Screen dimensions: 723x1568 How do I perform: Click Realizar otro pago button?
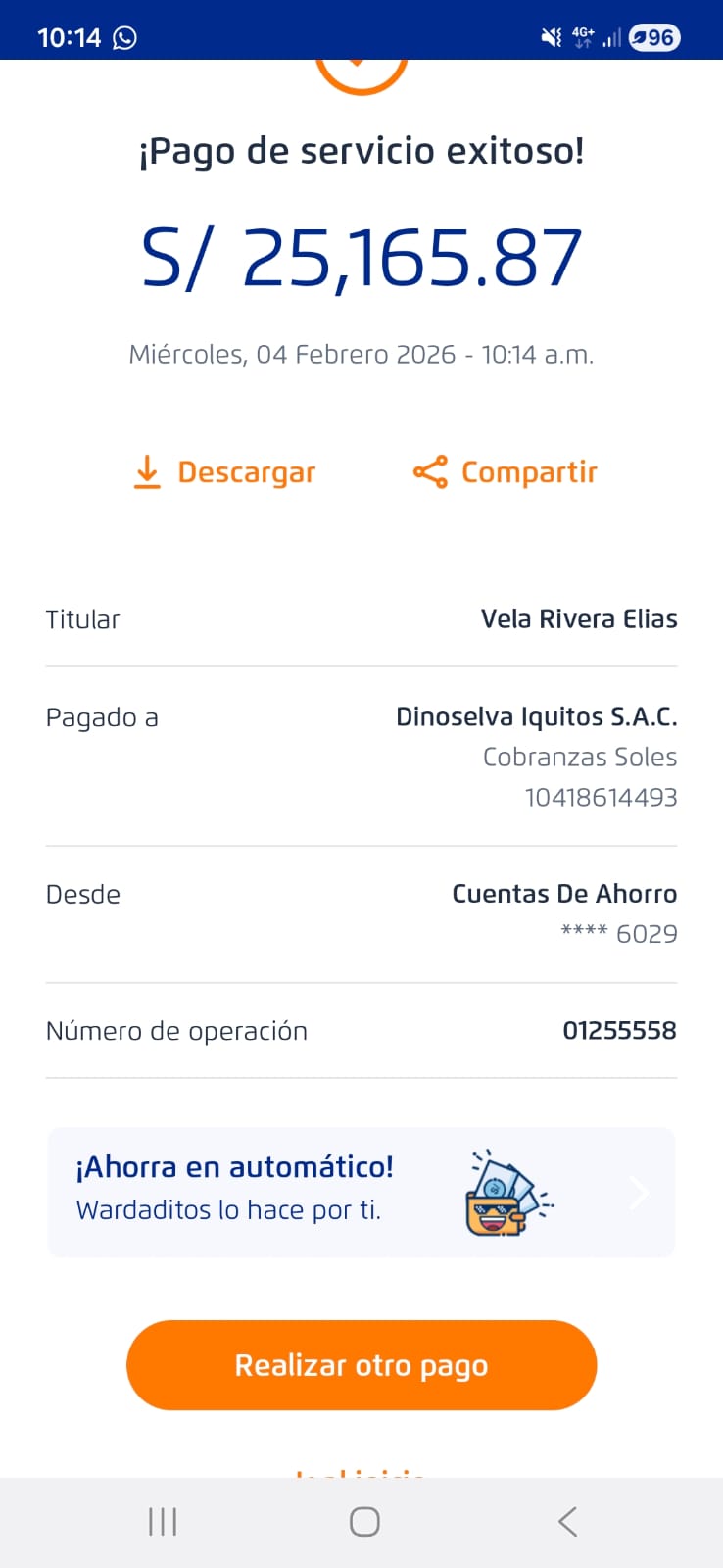click(x=361, y=1365)
